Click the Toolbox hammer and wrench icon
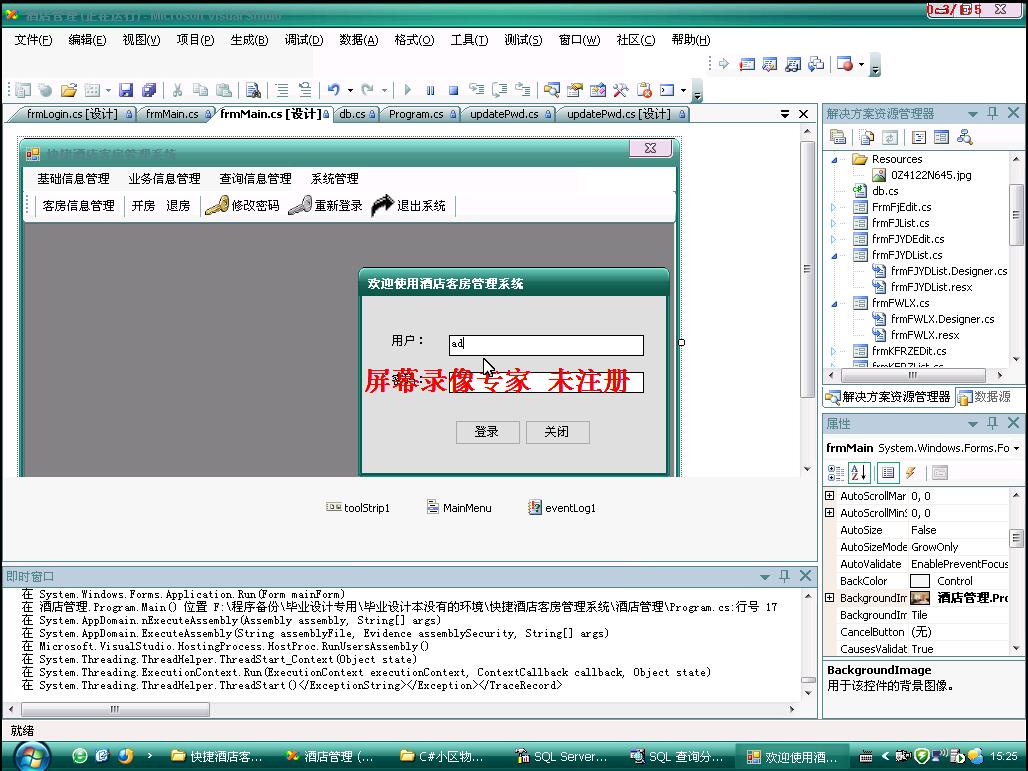Image resolution: width=1028 pixels, height=771 pixels. tap(620, 90)
